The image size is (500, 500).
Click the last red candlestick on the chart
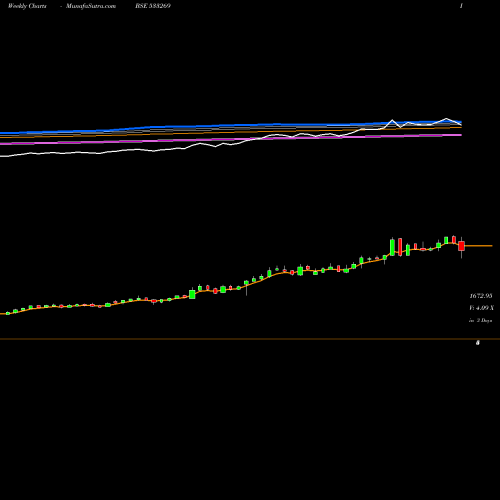461,246
